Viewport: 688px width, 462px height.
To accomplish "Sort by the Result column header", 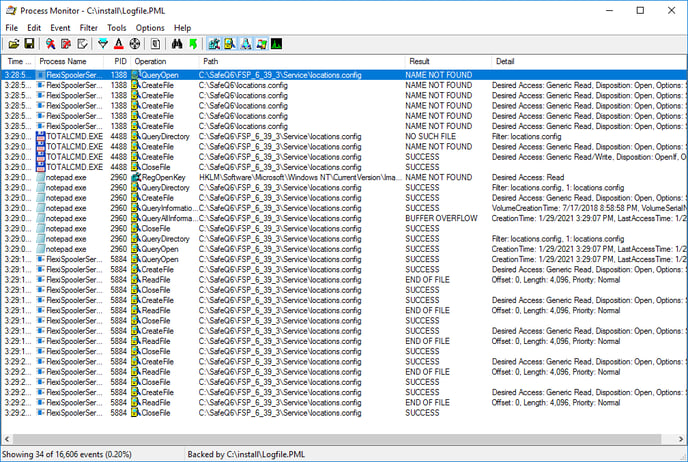I will tap(448, 61).
